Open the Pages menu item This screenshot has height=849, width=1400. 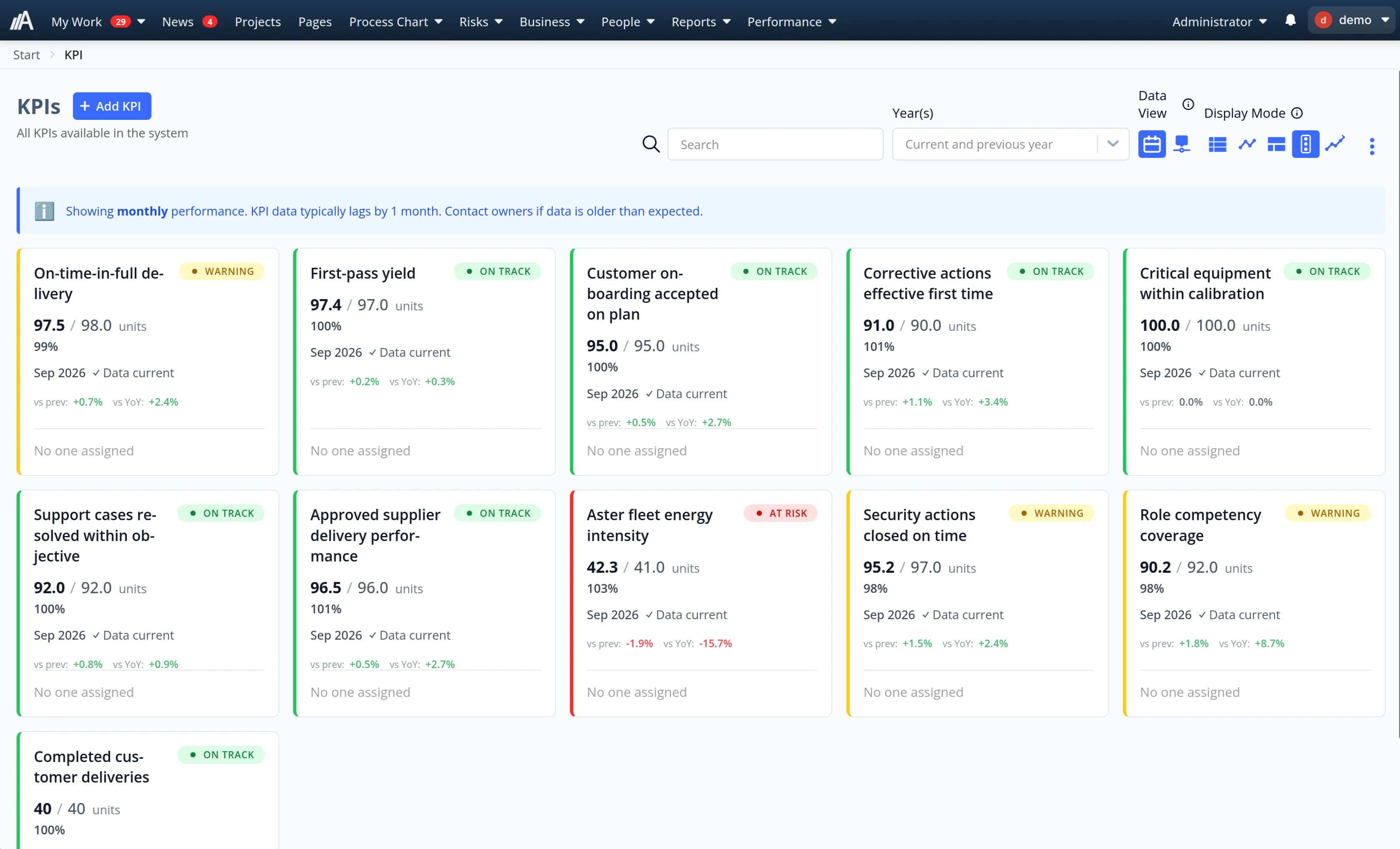tap(315, 22)
